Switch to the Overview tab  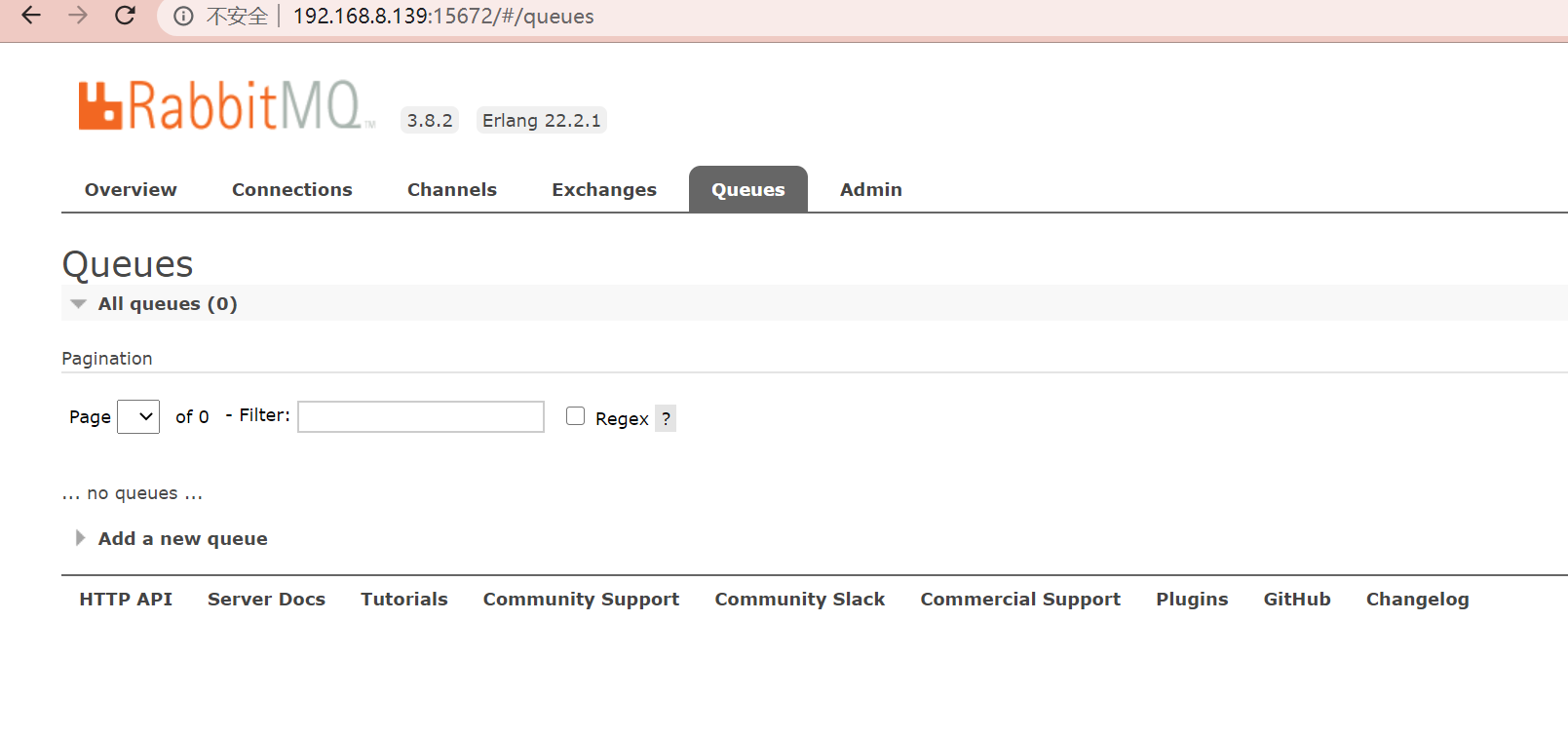(131, 190)
